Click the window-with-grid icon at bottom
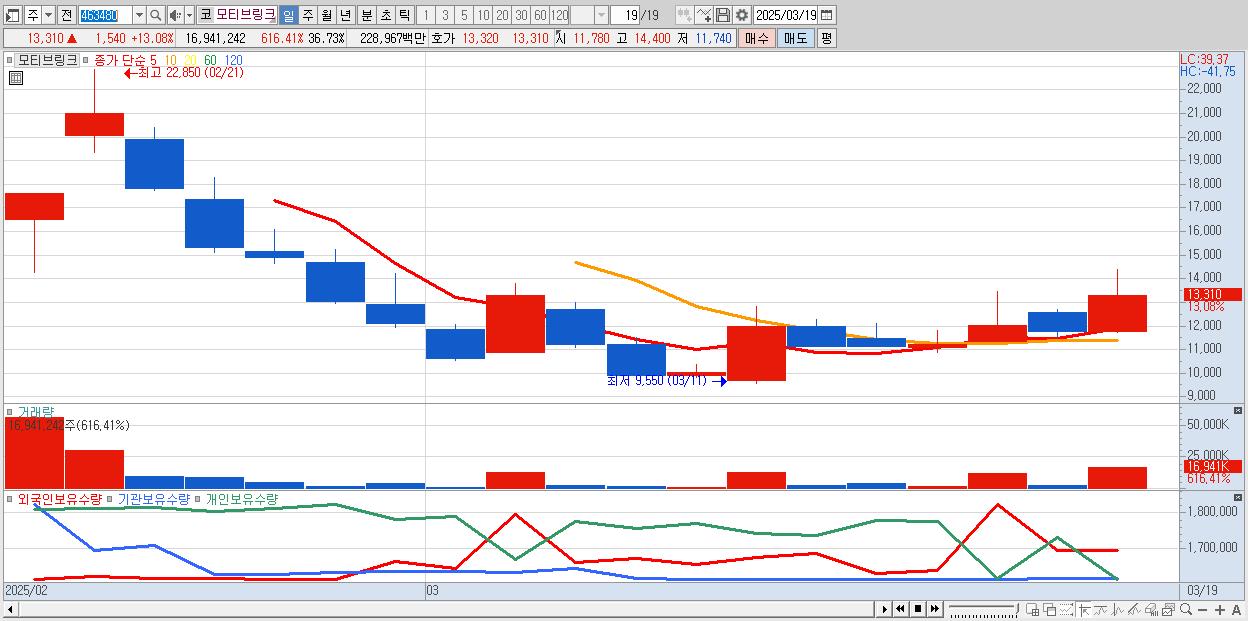The width and height of the screenshot is (1248, 621). click(x=1032, y=609)
